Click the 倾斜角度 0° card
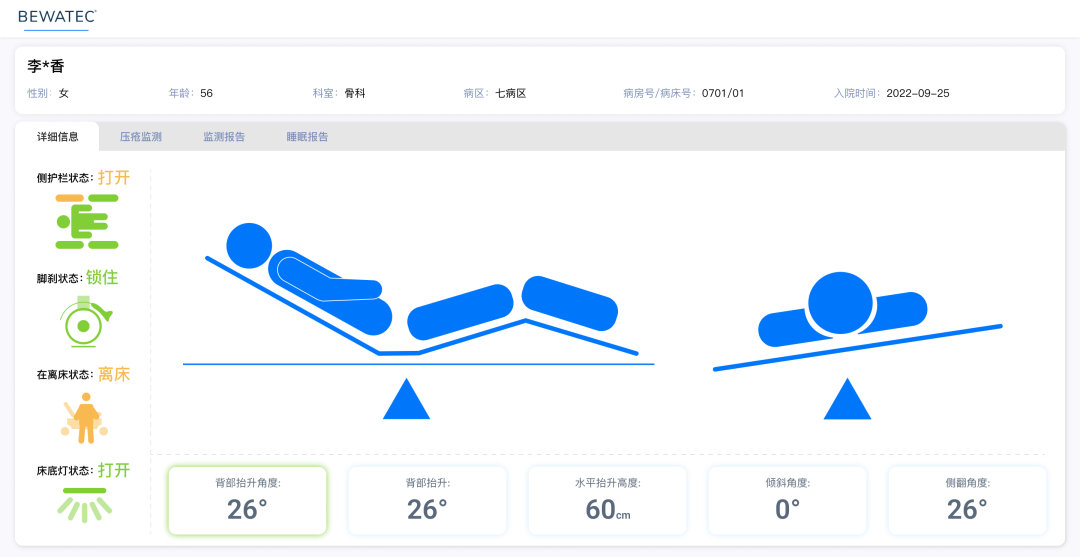This screenshot has height=557, width=1080. pyautogui.click(x=787, y=500)
